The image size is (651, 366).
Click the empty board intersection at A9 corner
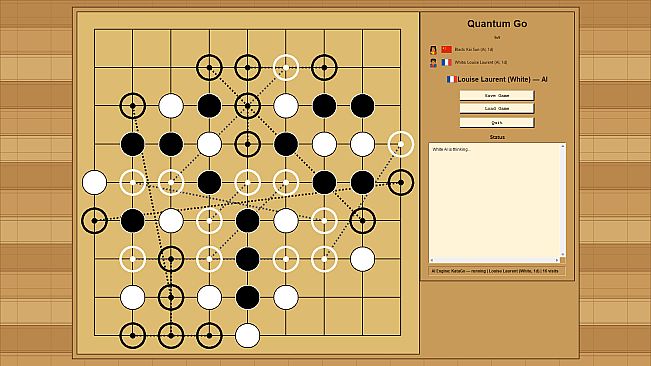click(x=94, y=29)
